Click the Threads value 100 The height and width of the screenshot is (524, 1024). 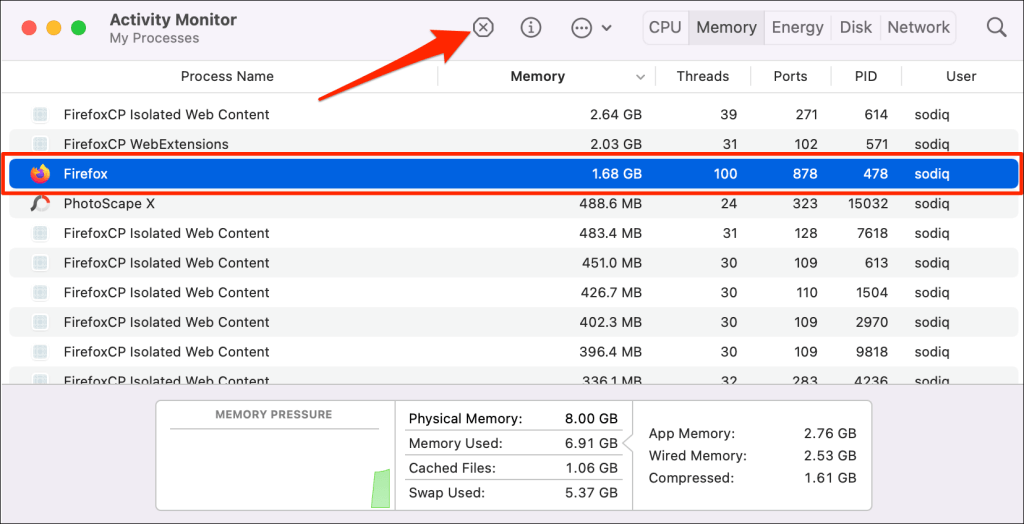725,174
